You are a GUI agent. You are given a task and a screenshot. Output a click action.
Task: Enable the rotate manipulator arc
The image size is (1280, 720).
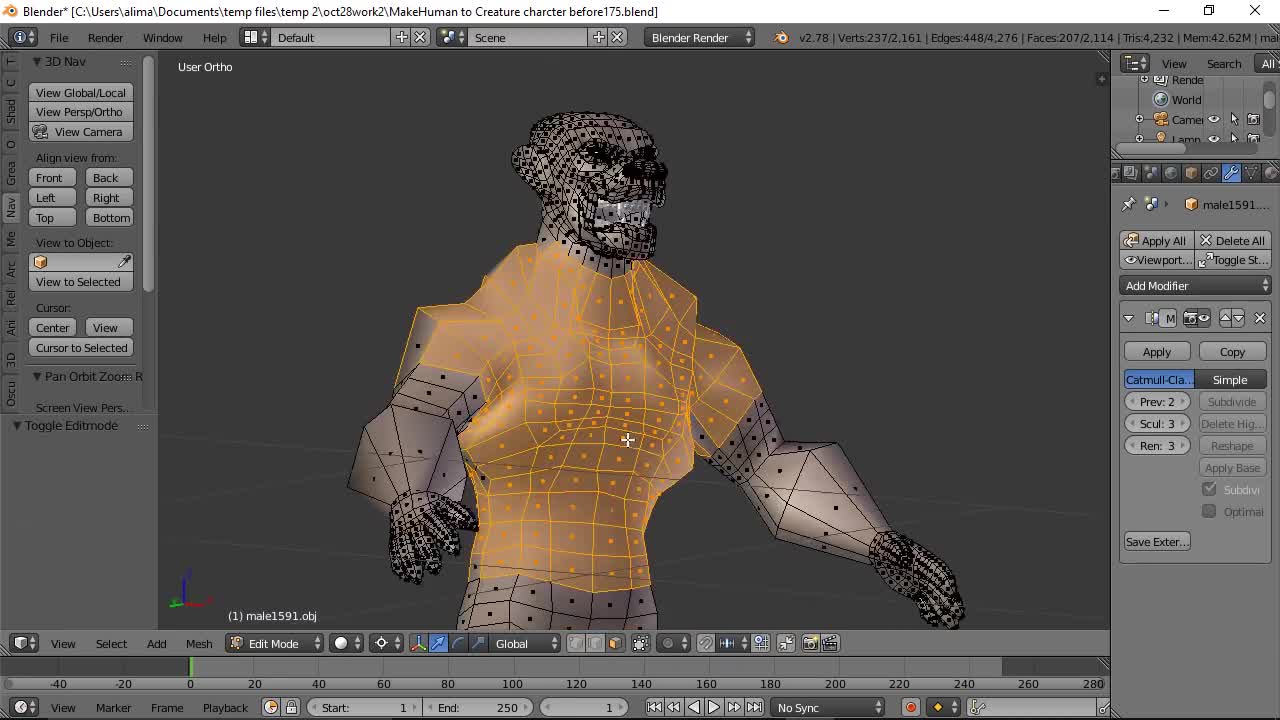point(458,643)
